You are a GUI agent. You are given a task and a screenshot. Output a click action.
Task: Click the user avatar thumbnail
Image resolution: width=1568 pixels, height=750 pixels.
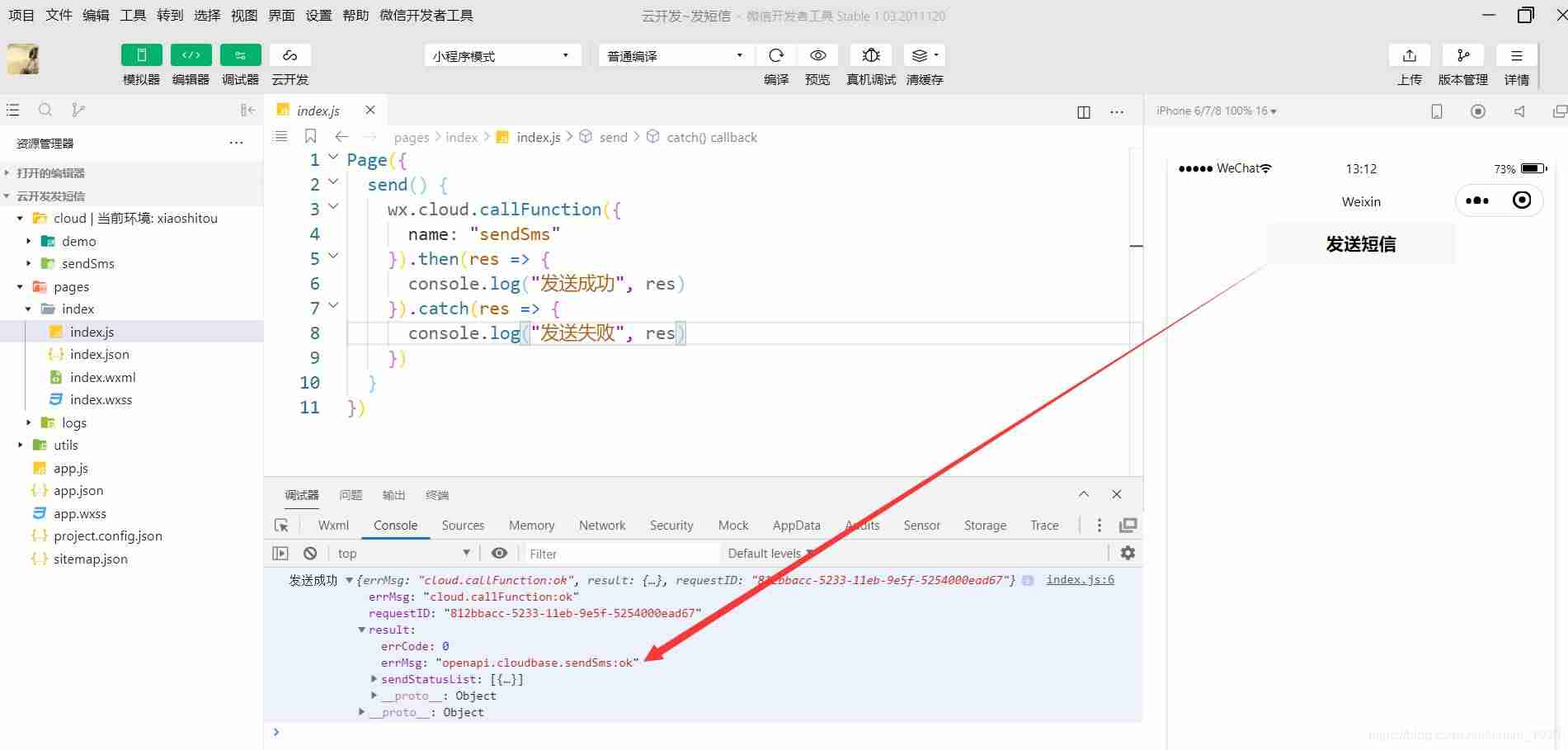[x=23, y=59]
